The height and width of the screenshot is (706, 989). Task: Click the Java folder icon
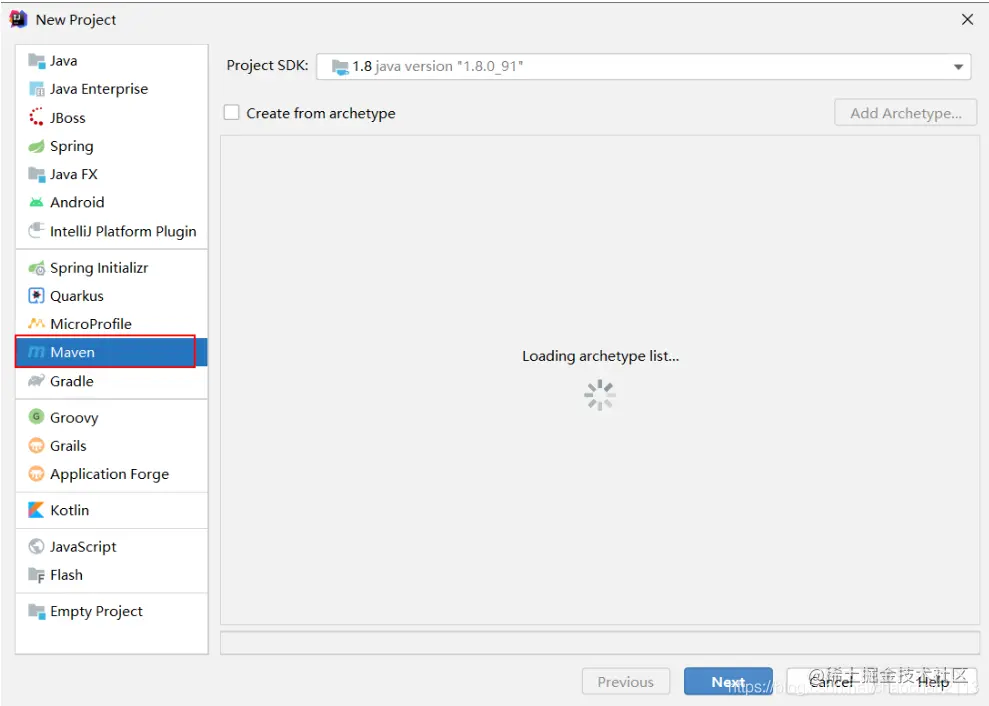coord(37,61)
